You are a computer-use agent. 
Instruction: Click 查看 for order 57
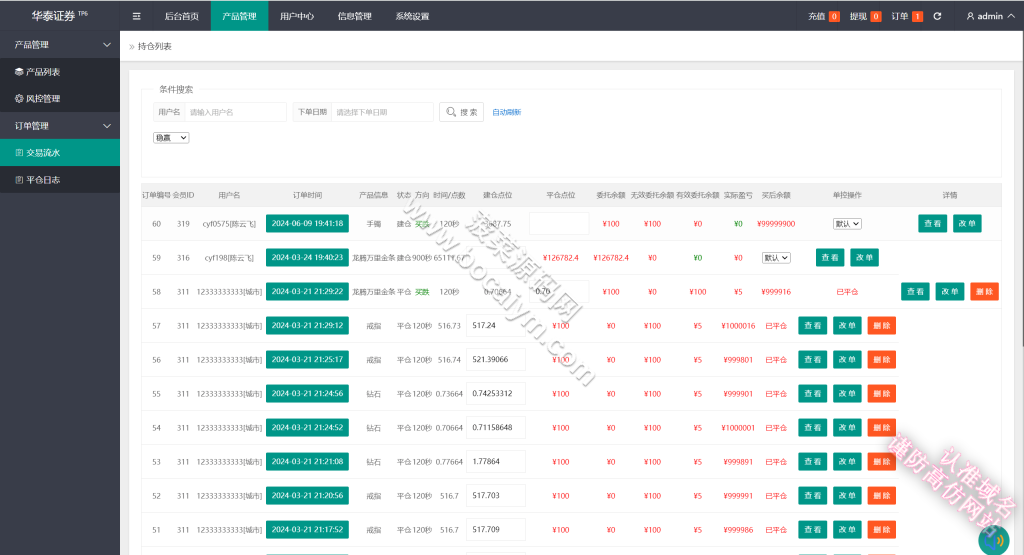812,326
